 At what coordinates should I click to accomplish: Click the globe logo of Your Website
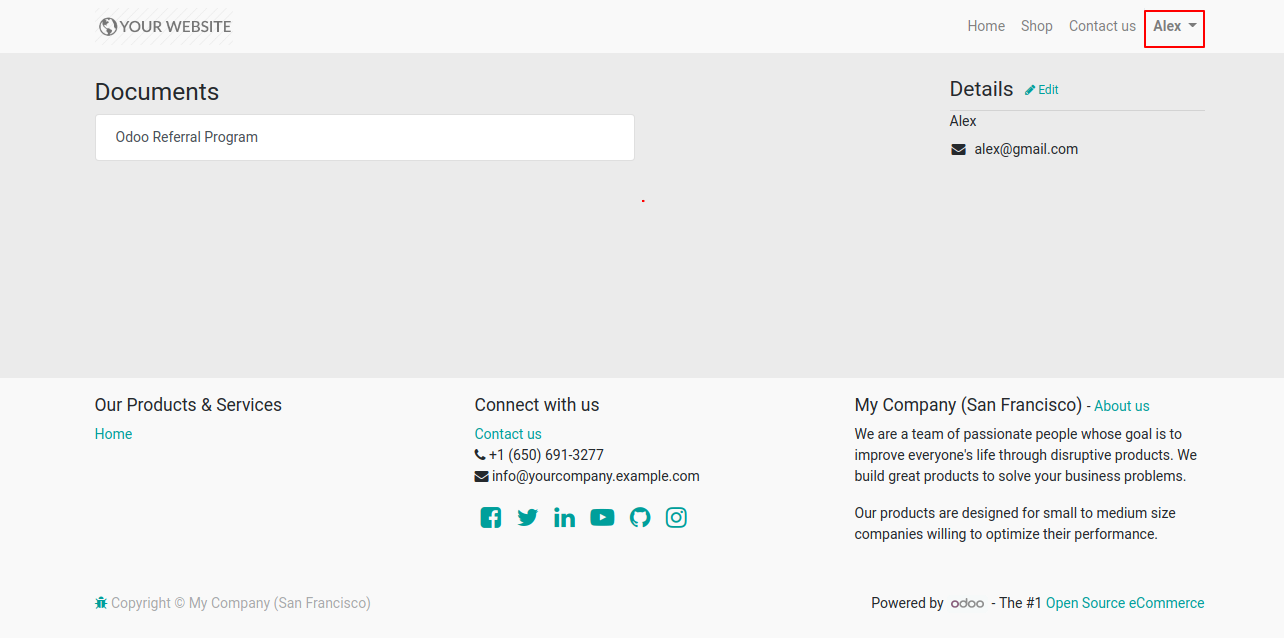pos(108,27)
